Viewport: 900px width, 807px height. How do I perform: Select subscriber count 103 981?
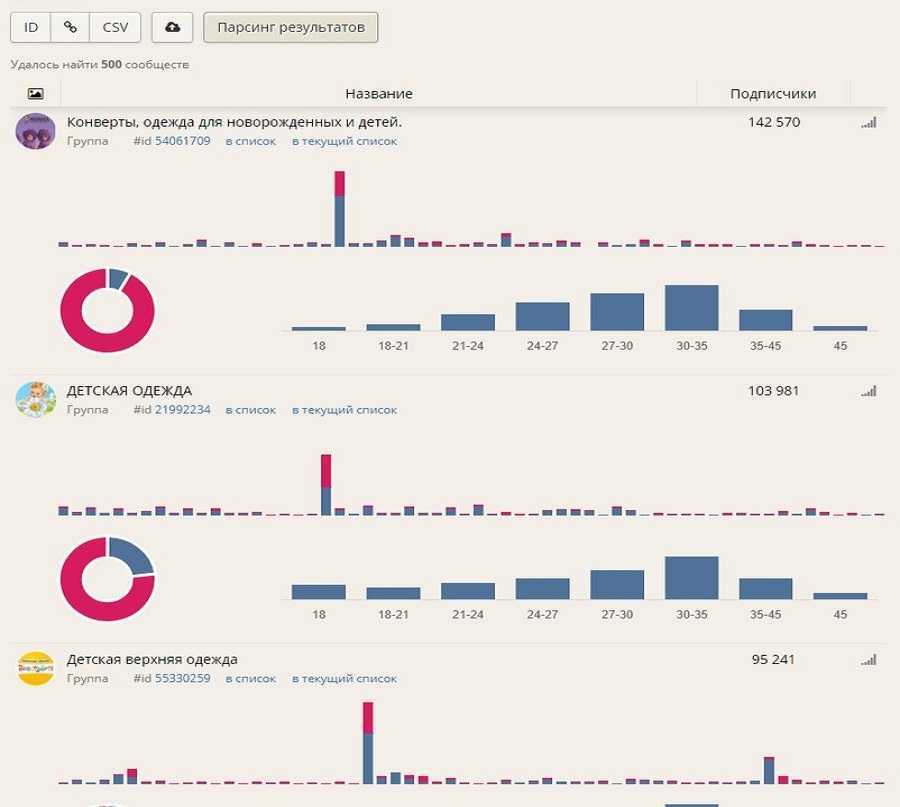pos(773,391)
